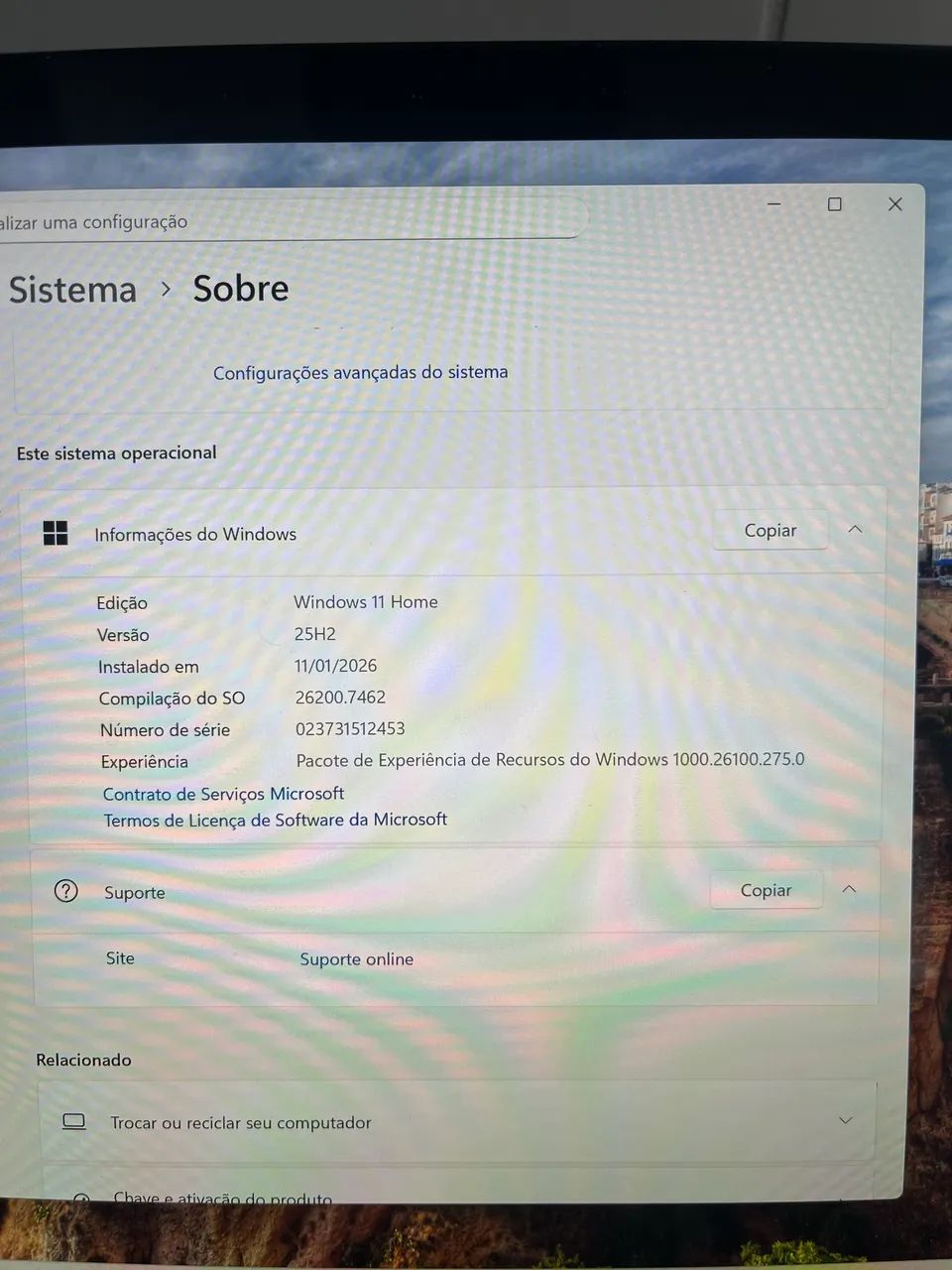Open Configurações avançadas do sistema link
Viewport: 952px width, 1270px height.
click(x=360, y=372)
